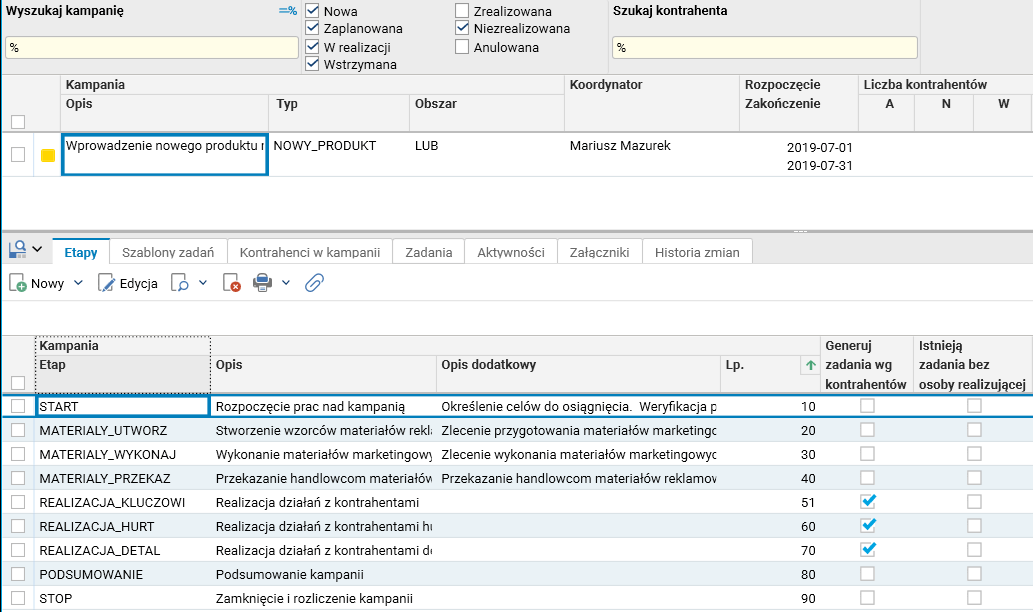The image size is (1033, 612).
Task: Click the yellow status square of the campaign
Action: tap(47, 155)
